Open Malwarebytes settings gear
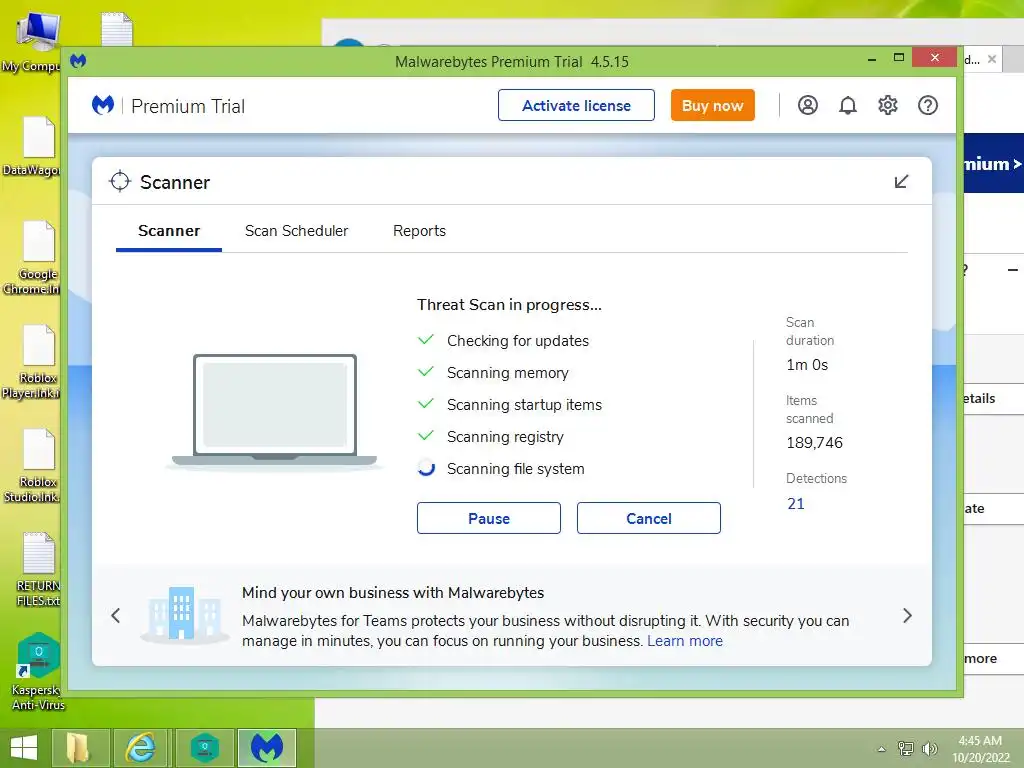The width and height of the screenshot is (1024, 768). click(888, 105)
